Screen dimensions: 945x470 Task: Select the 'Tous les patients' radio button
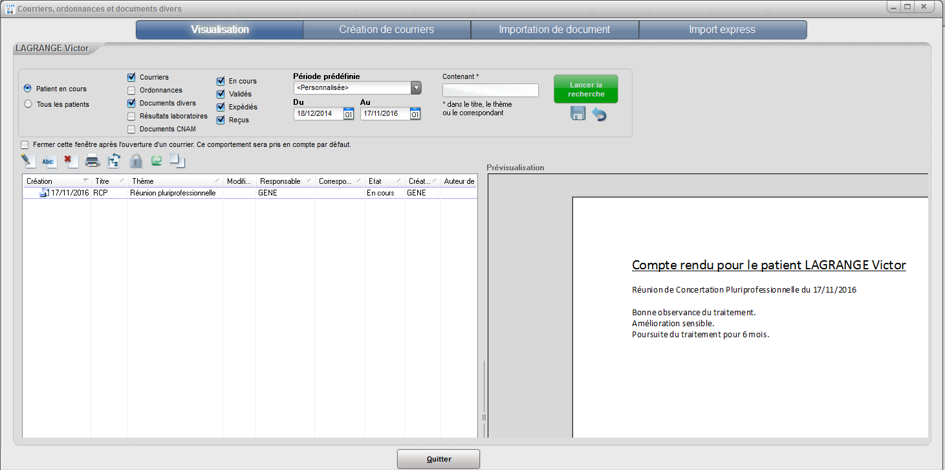(28, 104)
